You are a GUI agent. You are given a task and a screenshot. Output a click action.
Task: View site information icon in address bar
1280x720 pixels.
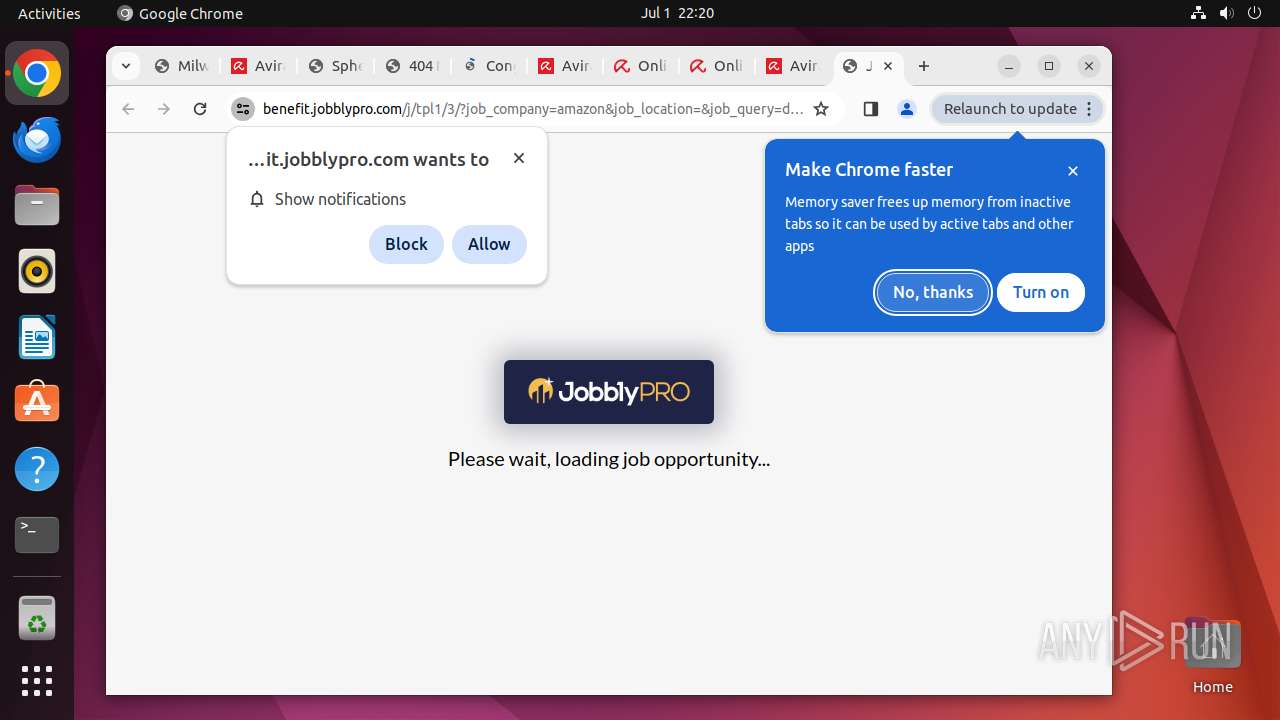pos(243,109)
